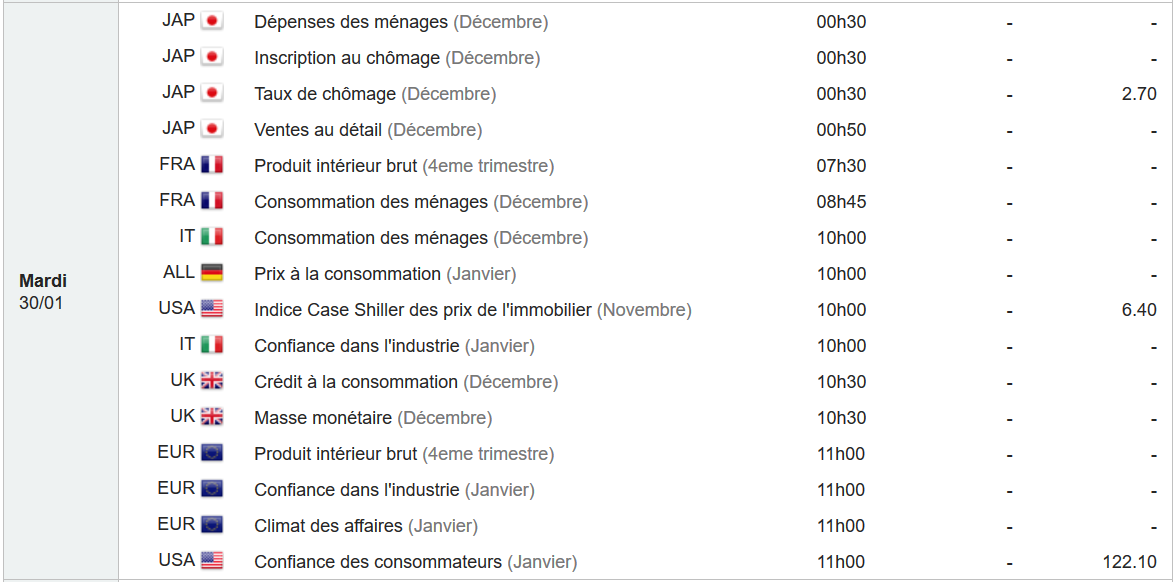Click the 122.10 previous value
Image resolution: width=1176 pixels, height=582 pixels.
point(1130,562)
